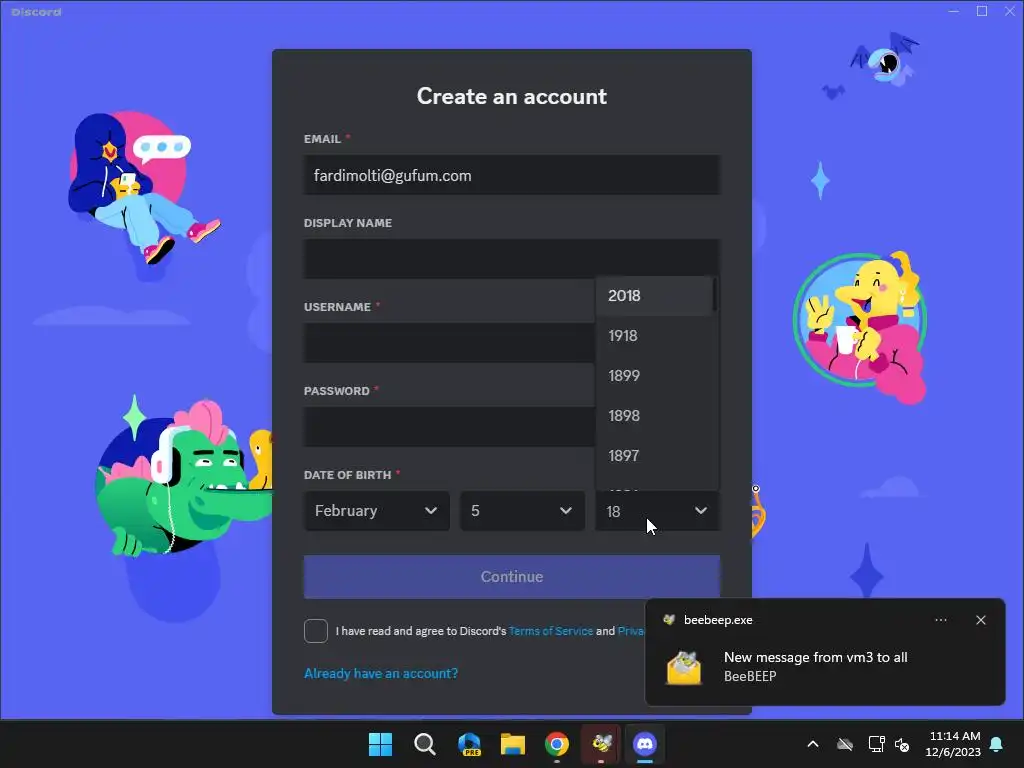Click the year dropdown chevron arrow
The width and height of the screenshot is (1024, 768).
[x=701, y=511]
